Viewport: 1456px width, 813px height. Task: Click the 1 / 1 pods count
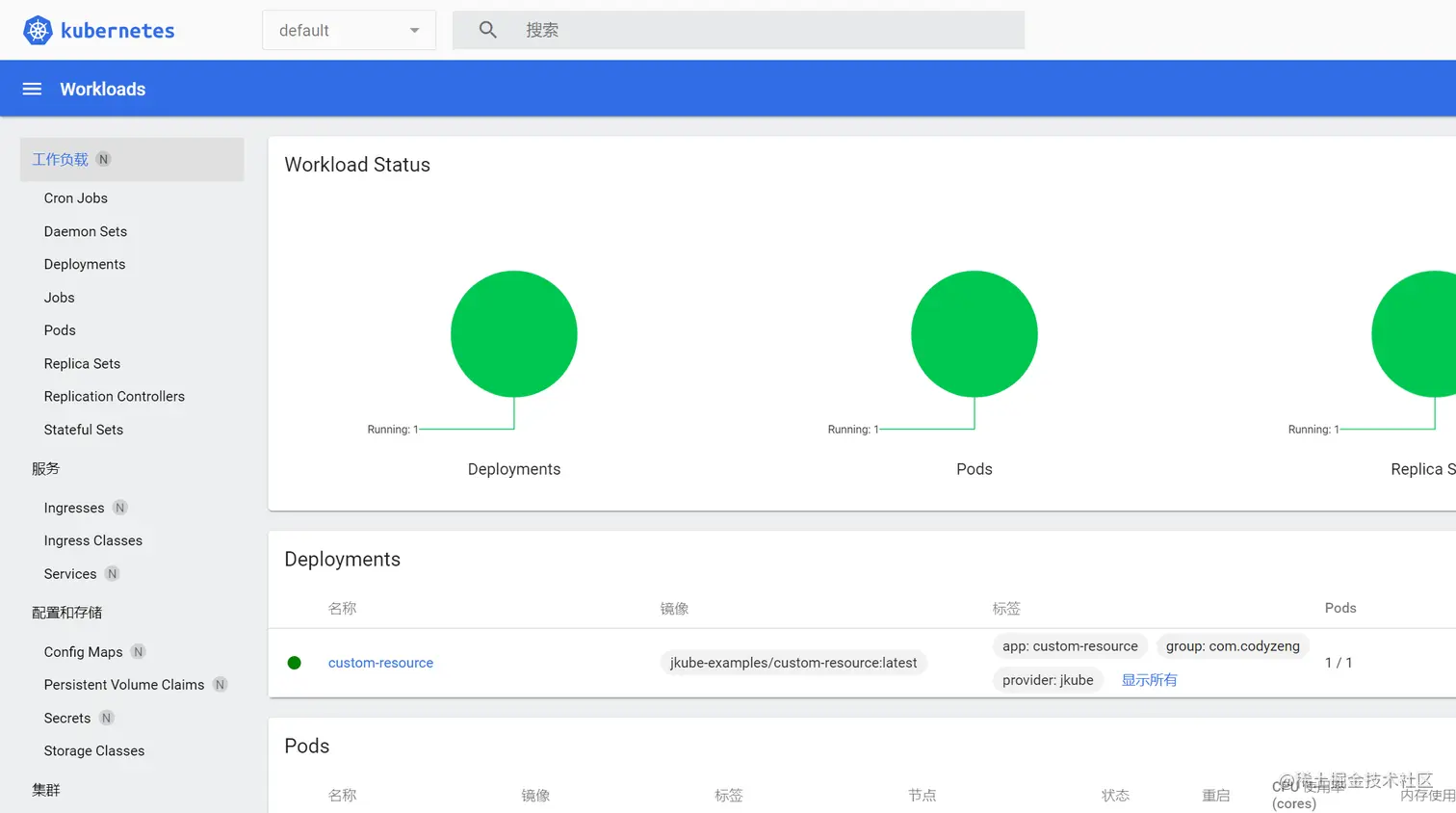[1339, 663]
